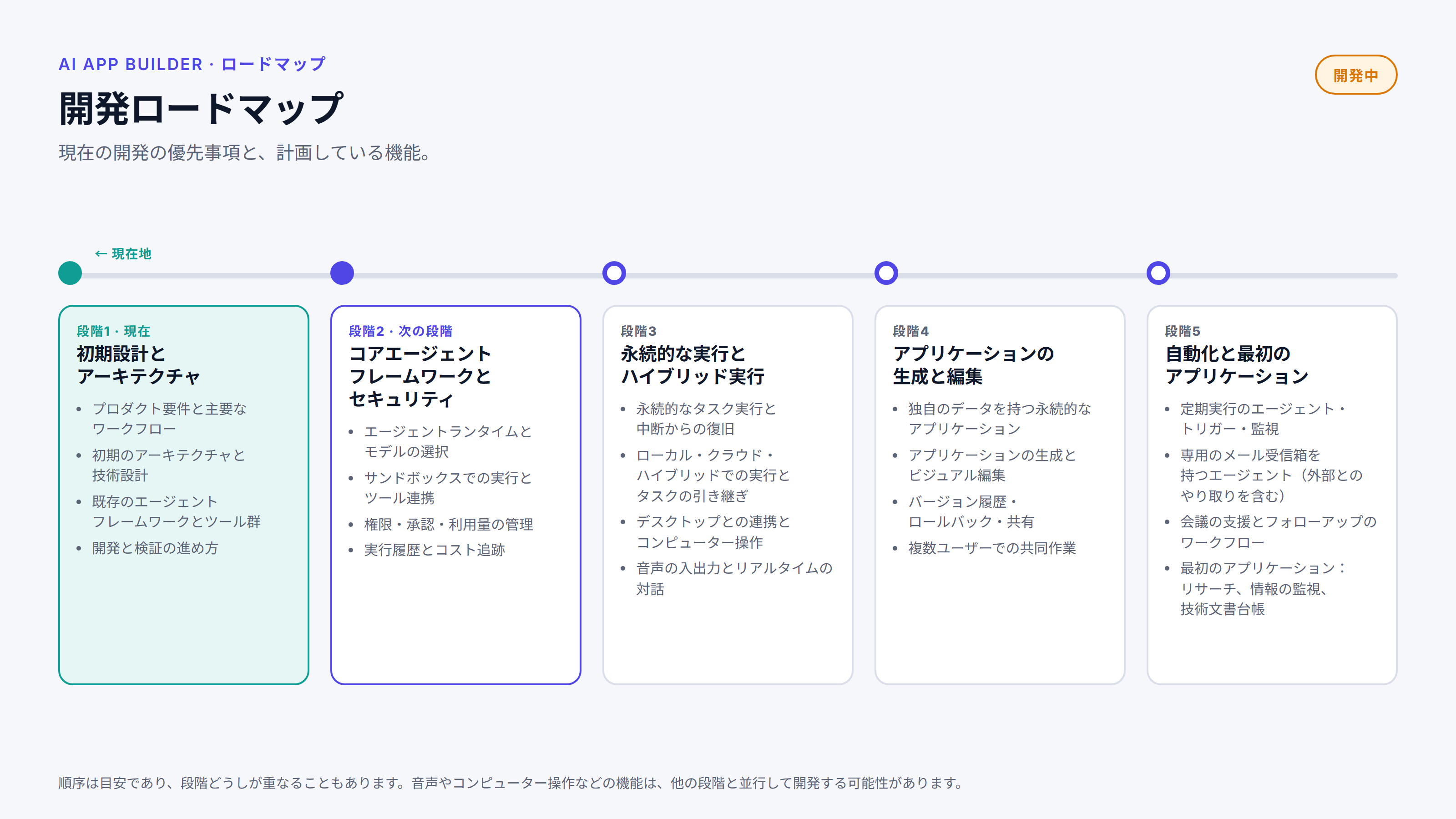Viewport: 1456px width, 819px height.
Task: Click the 開発中 status badge
Action: [1355, 75]
